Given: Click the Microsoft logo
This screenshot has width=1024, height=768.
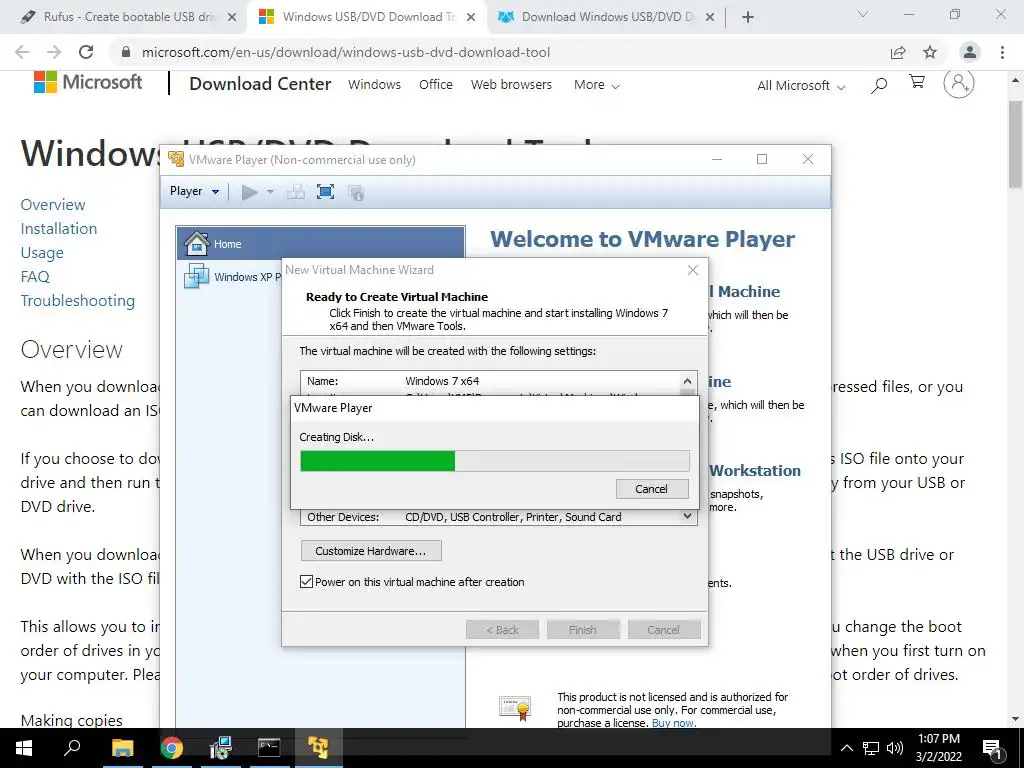Looking at the screenshot, I should (88, 82).
